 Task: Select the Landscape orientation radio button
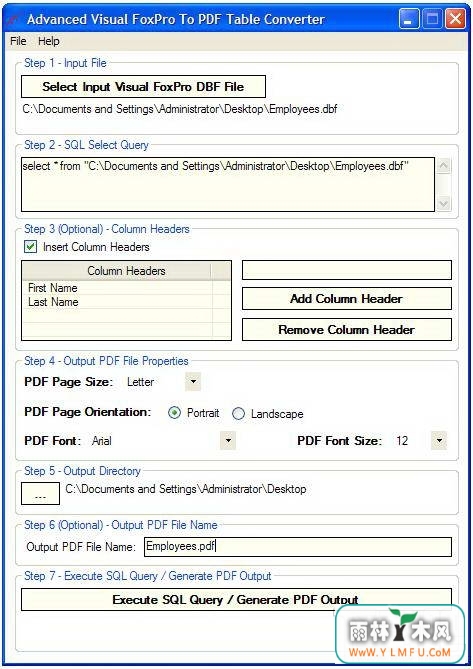click(238, 413)
